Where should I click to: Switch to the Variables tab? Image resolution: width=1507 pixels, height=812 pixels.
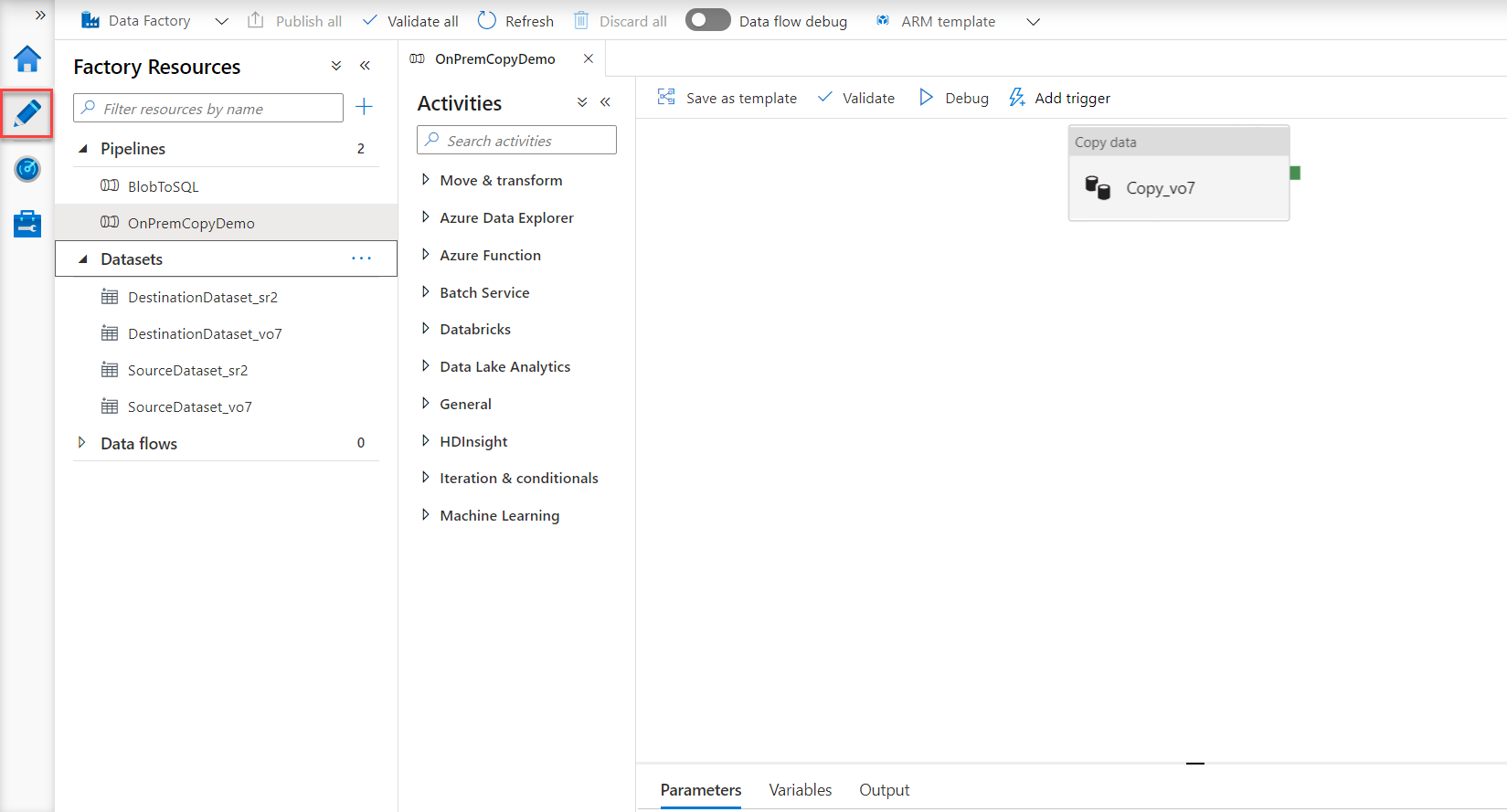pyautogui.click(x=801, y=790)
